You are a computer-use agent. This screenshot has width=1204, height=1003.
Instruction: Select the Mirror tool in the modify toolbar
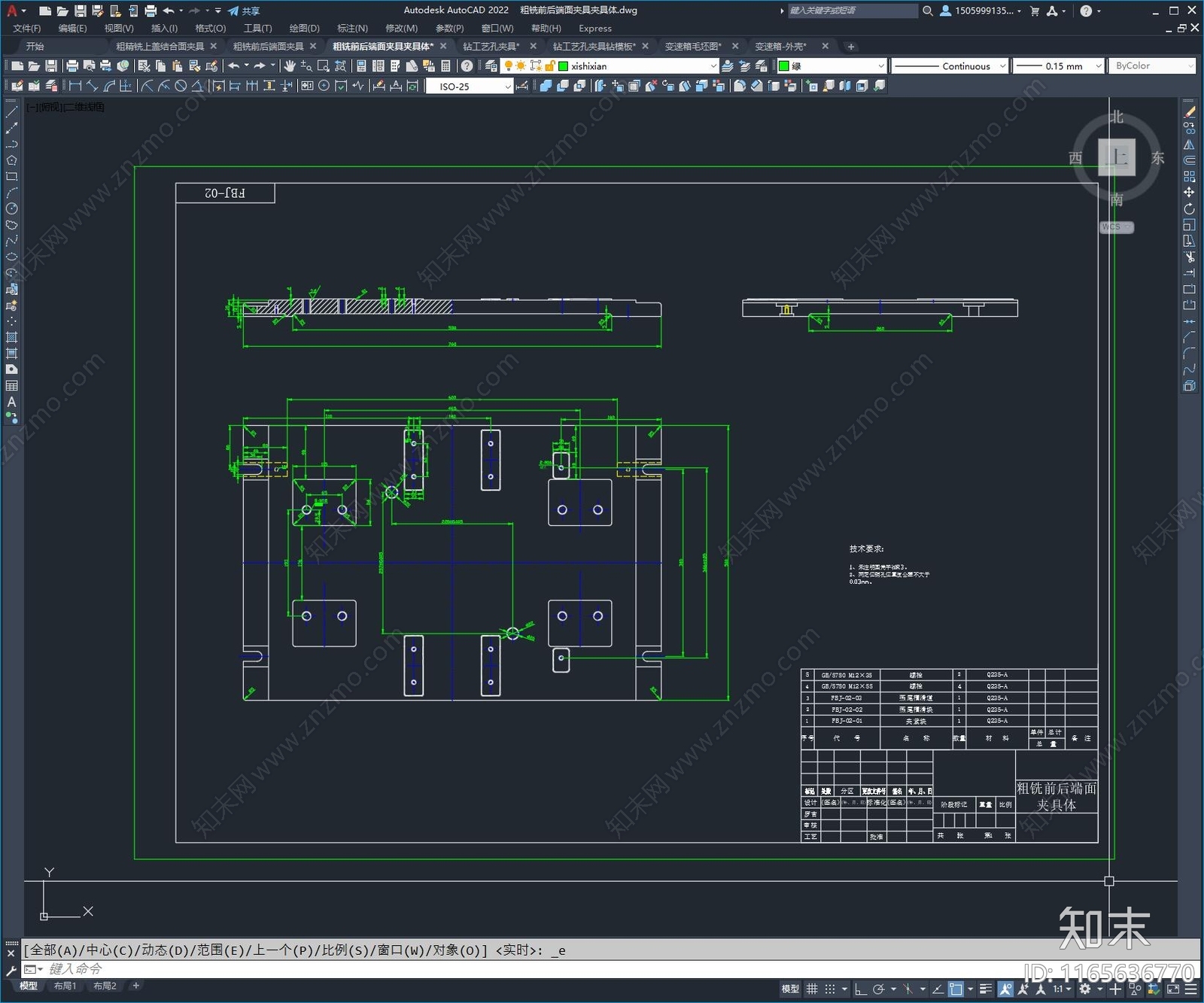(1190, 144)
